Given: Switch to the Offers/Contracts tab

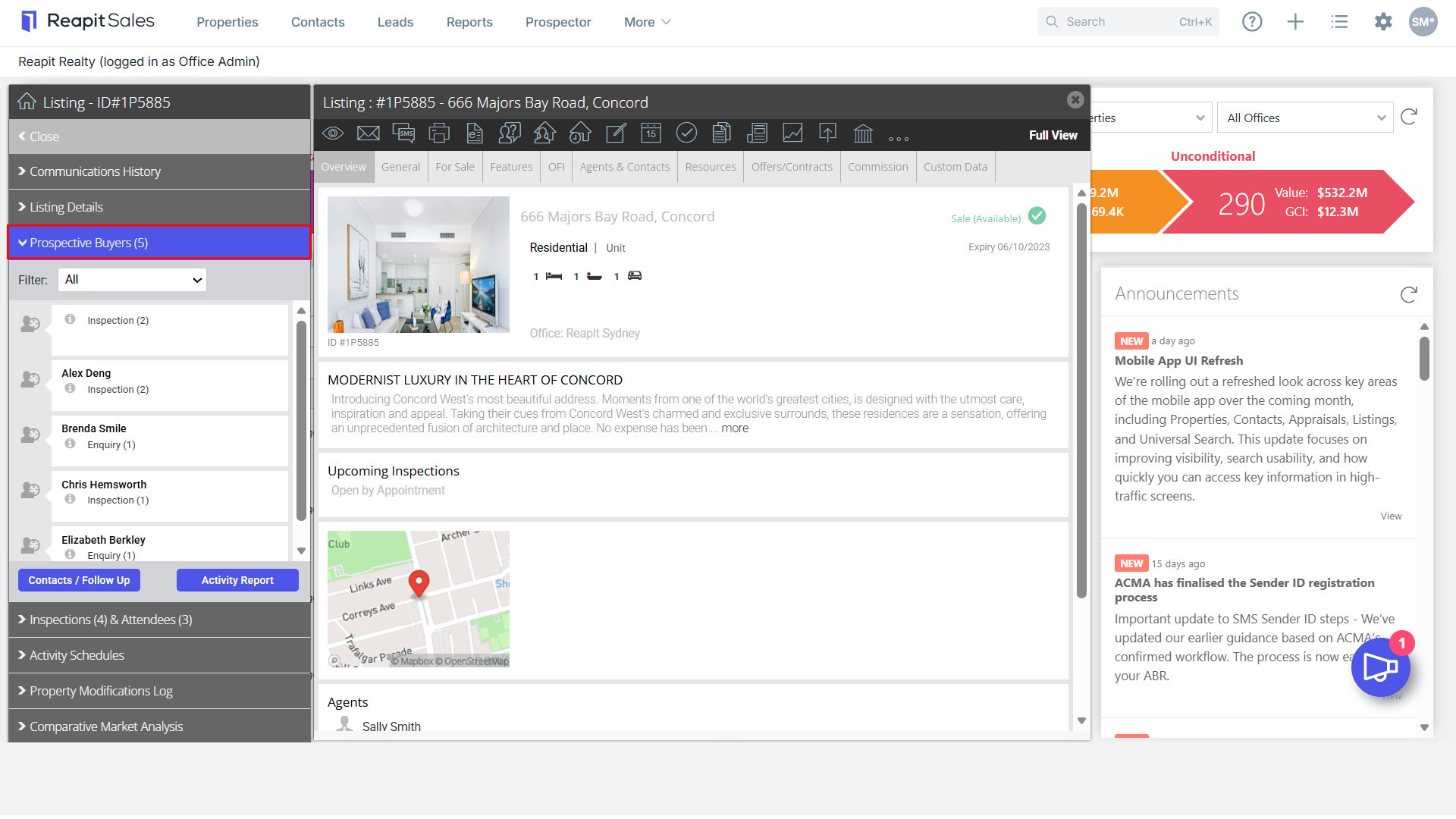Looking at the screenshot, I should 792,167.
